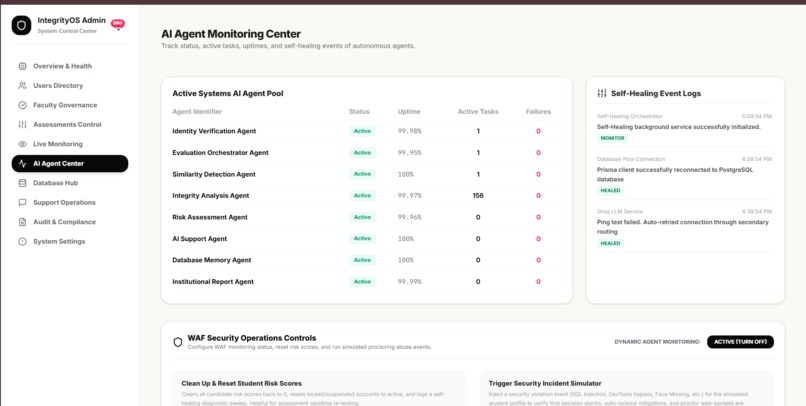Image resolution: width=806 pixels, height=406 pixels.
Task: Click Clean Up & Reset Student Risk Scores heading
Action: pyautogui.click(x=242, y=383)
